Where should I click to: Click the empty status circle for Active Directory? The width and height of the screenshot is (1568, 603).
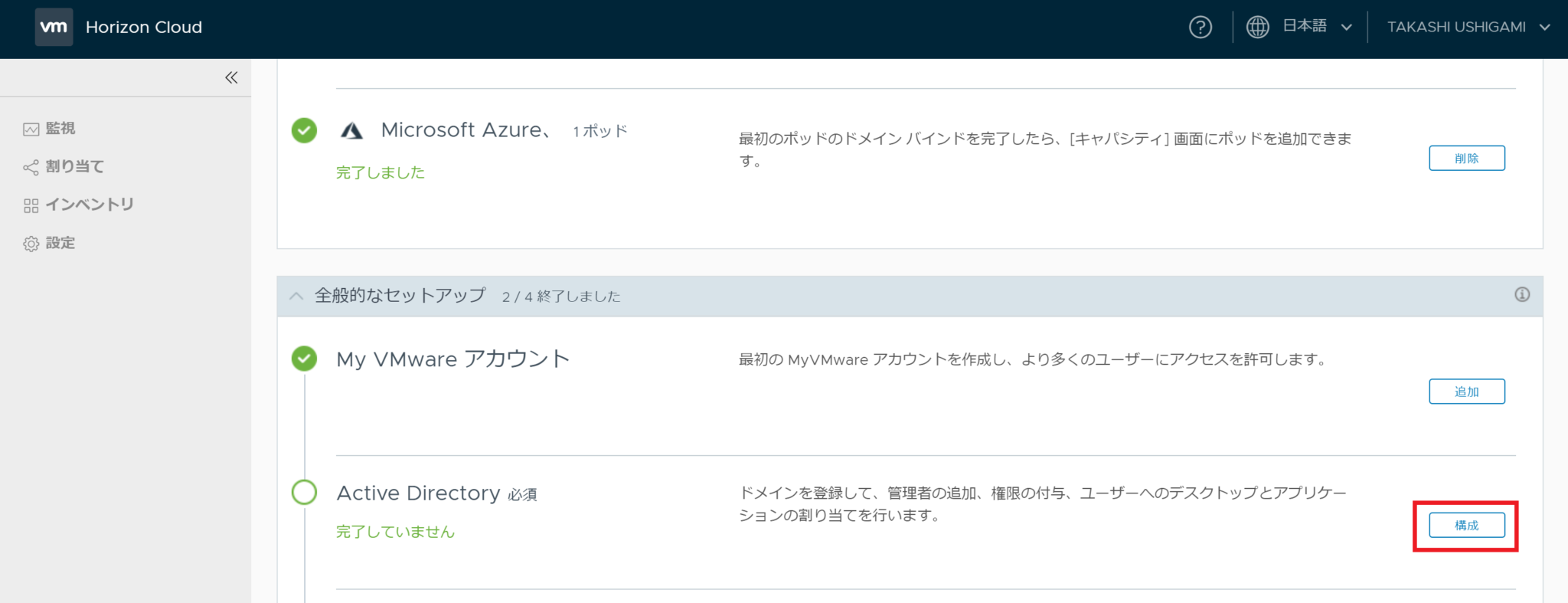(x=304, y=492)
